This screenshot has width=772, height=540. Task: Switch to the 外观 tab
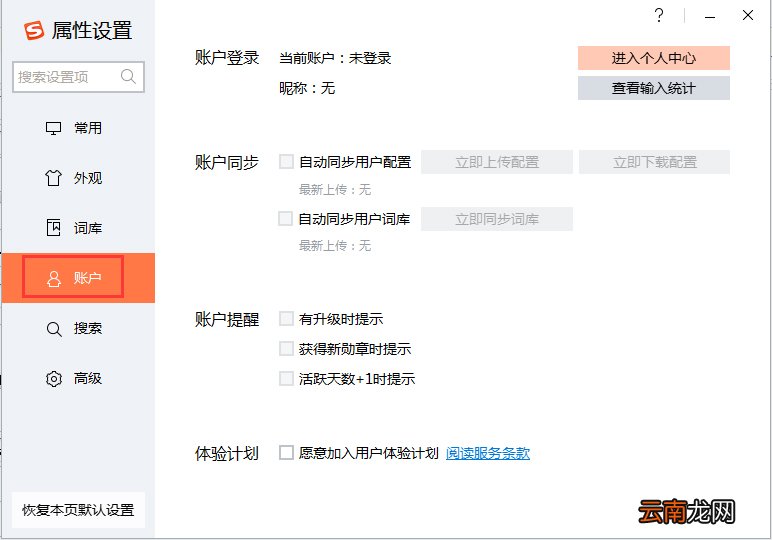pos(79,178)
